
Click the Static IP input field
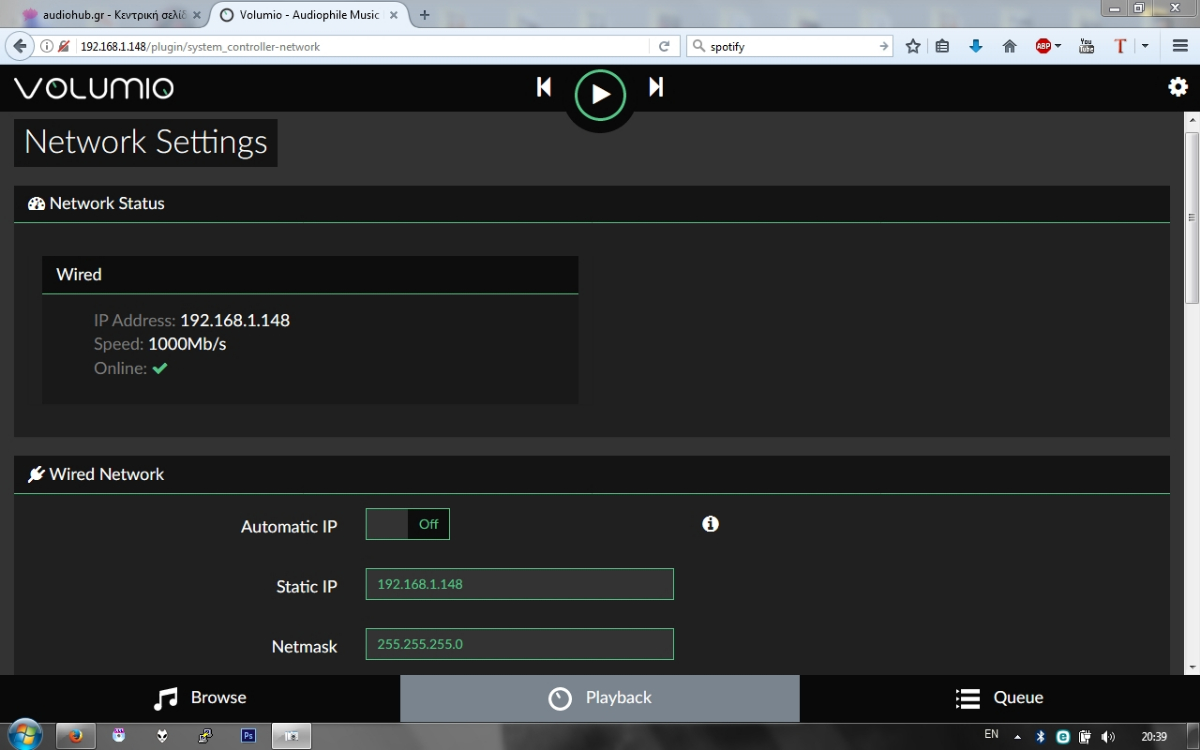click(519, 584)
